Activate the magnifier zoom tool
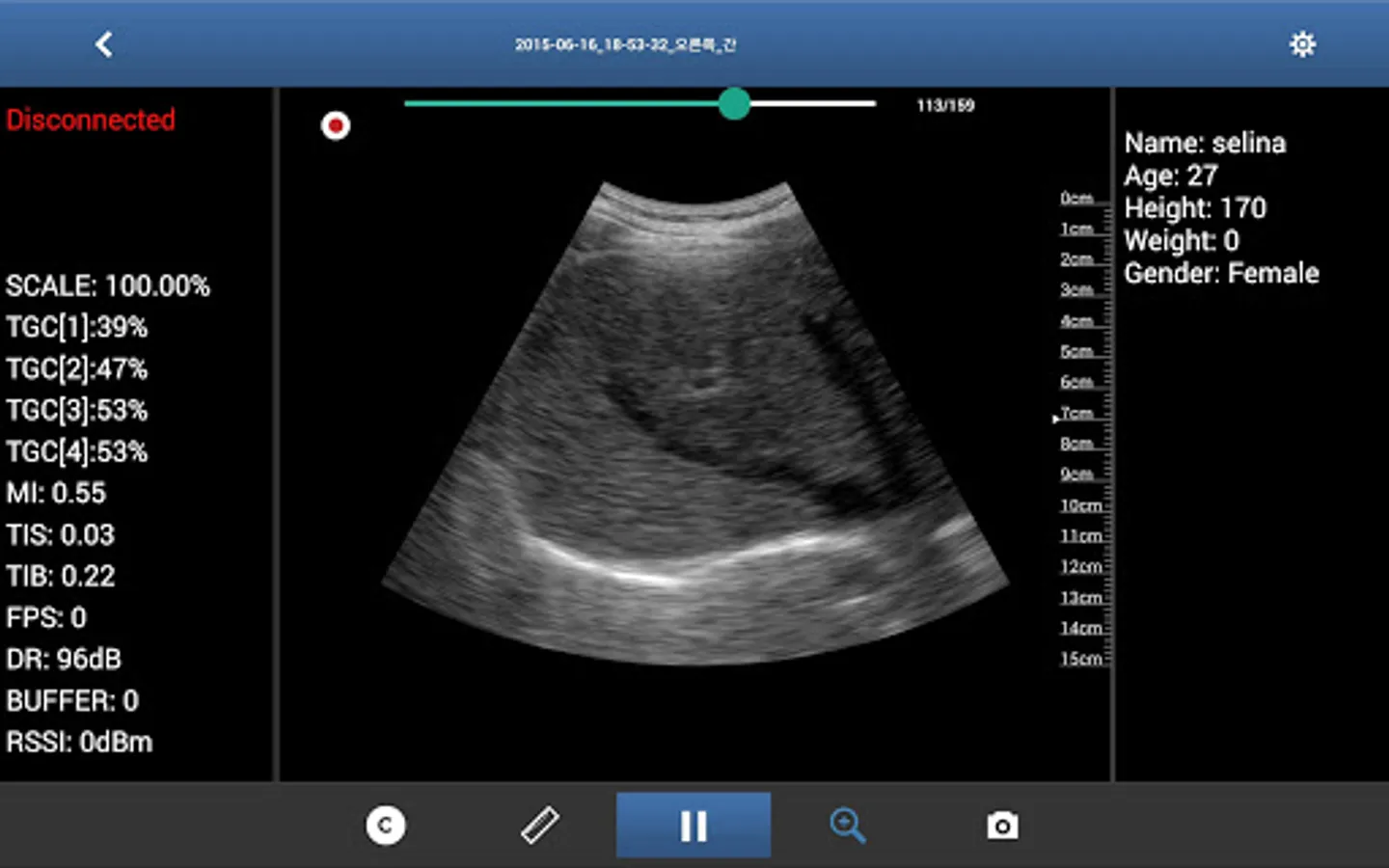This screenshot has height=868, width=1389. [847, 826]
